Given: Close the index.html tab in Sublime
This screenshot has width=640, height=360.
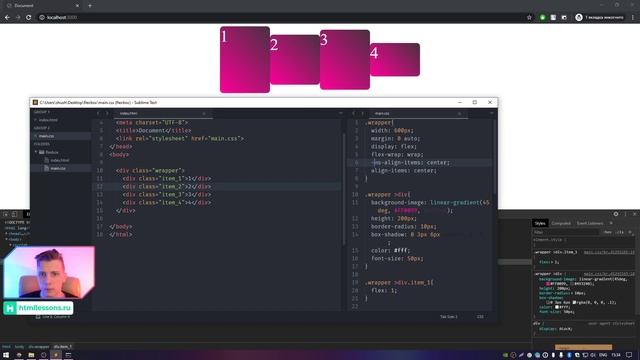Looking at the screenshot, I should coord(204,113).
